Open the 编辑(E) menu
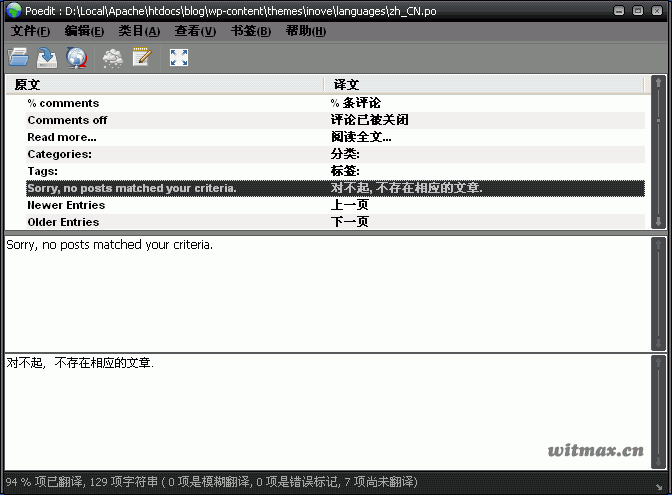 [x=84, y=31]
